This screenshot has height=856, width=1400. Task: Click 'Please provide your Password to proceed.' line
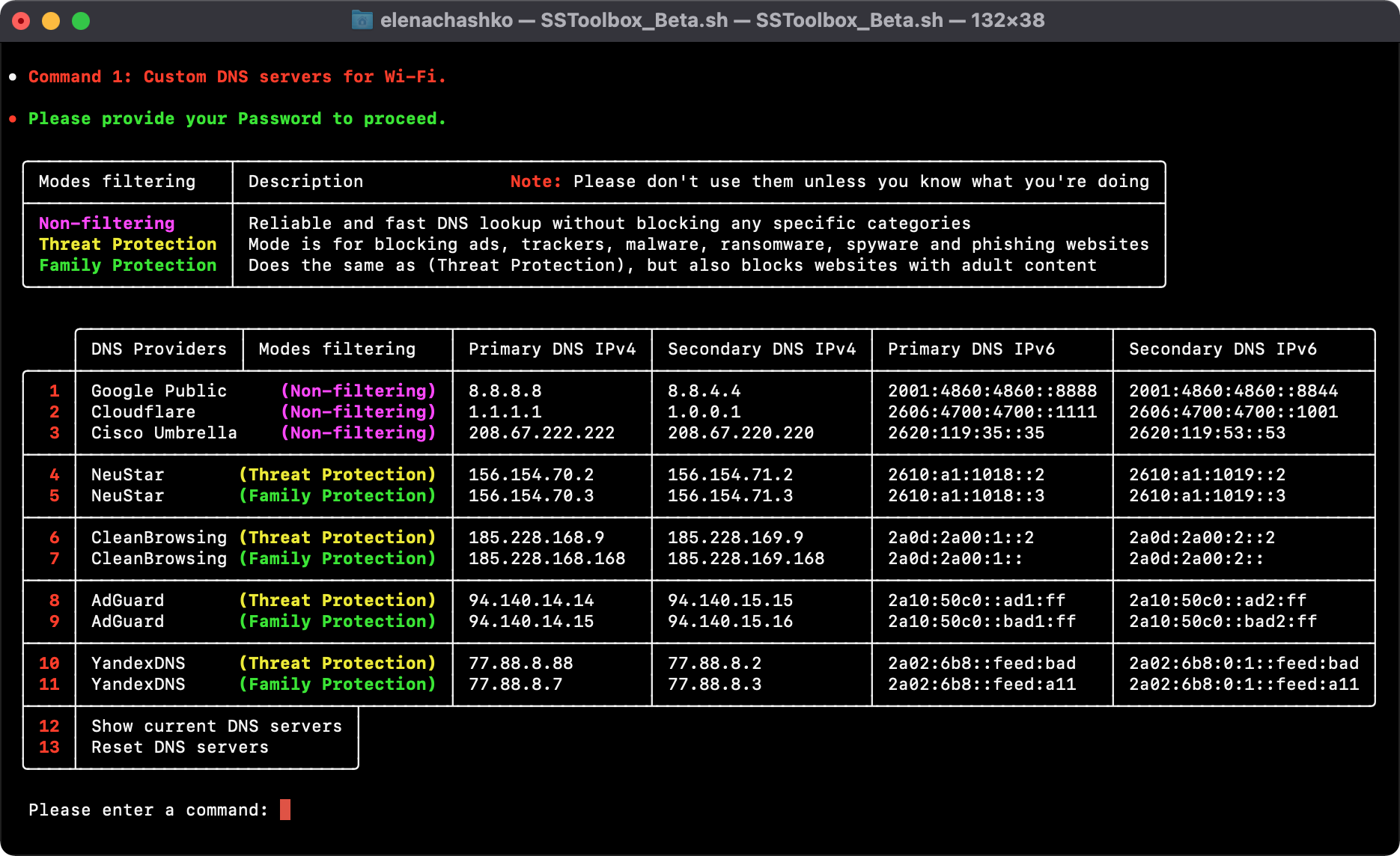click(237, 119)
